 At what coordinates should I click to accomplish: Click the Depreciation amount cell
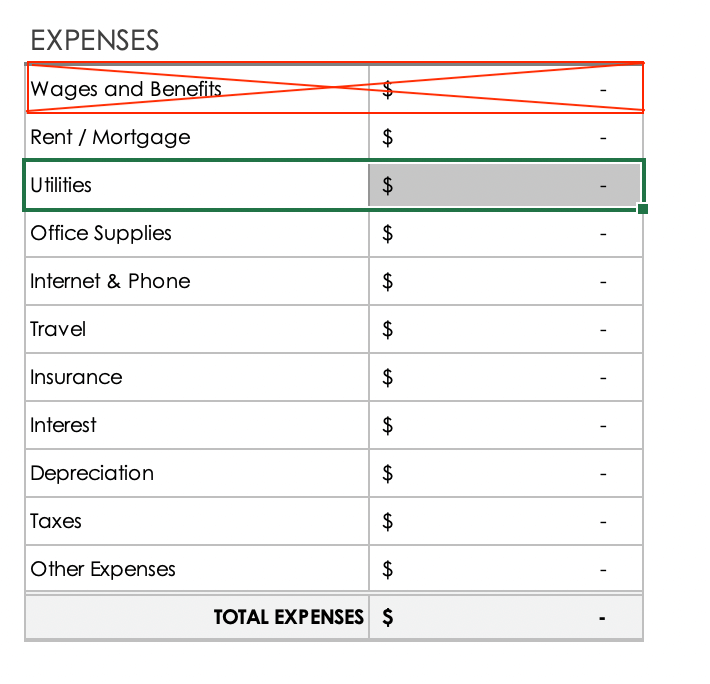(505, 473)
